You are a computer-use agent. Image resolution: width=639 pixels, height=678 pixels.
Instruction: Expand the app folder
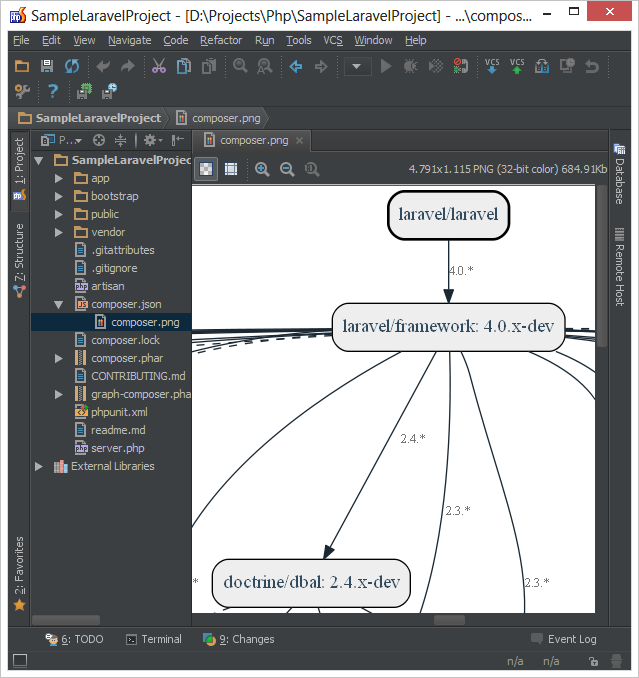(x=59, y=178)
